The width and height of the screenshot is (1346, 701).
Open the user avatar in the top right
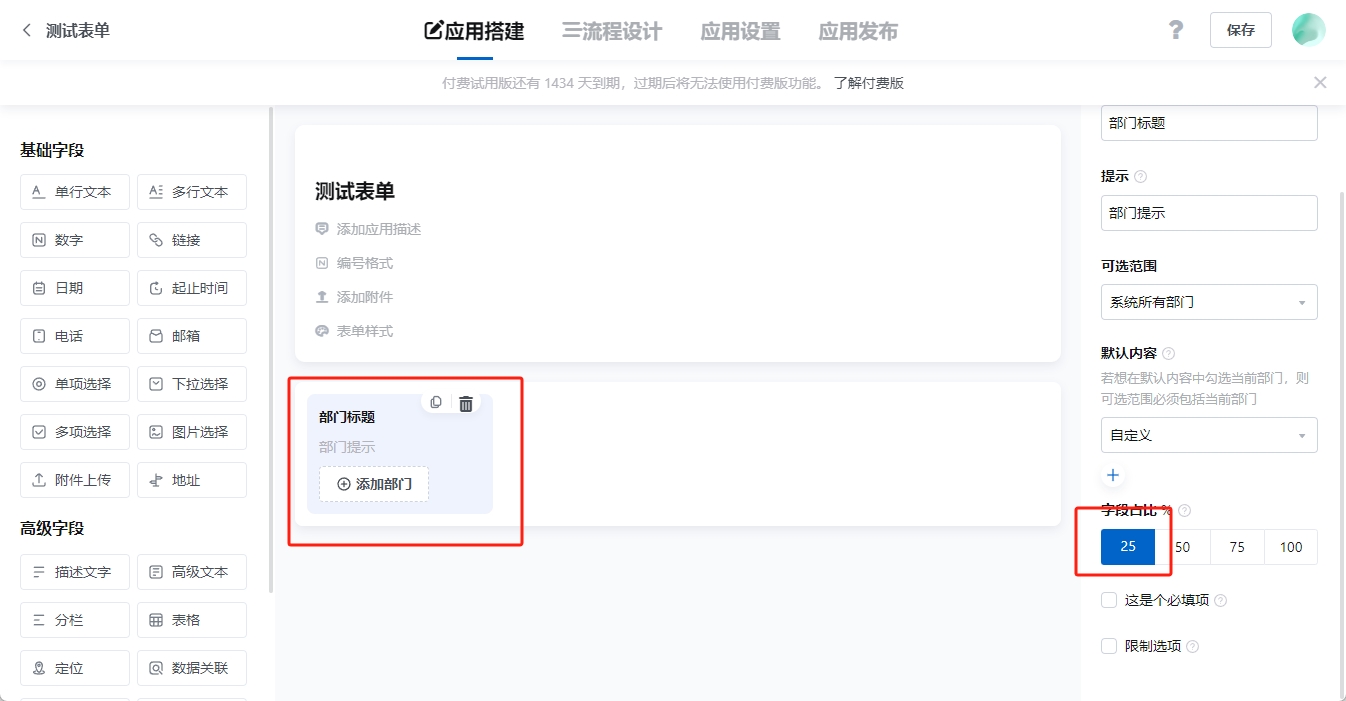(x=1308, y=30)
